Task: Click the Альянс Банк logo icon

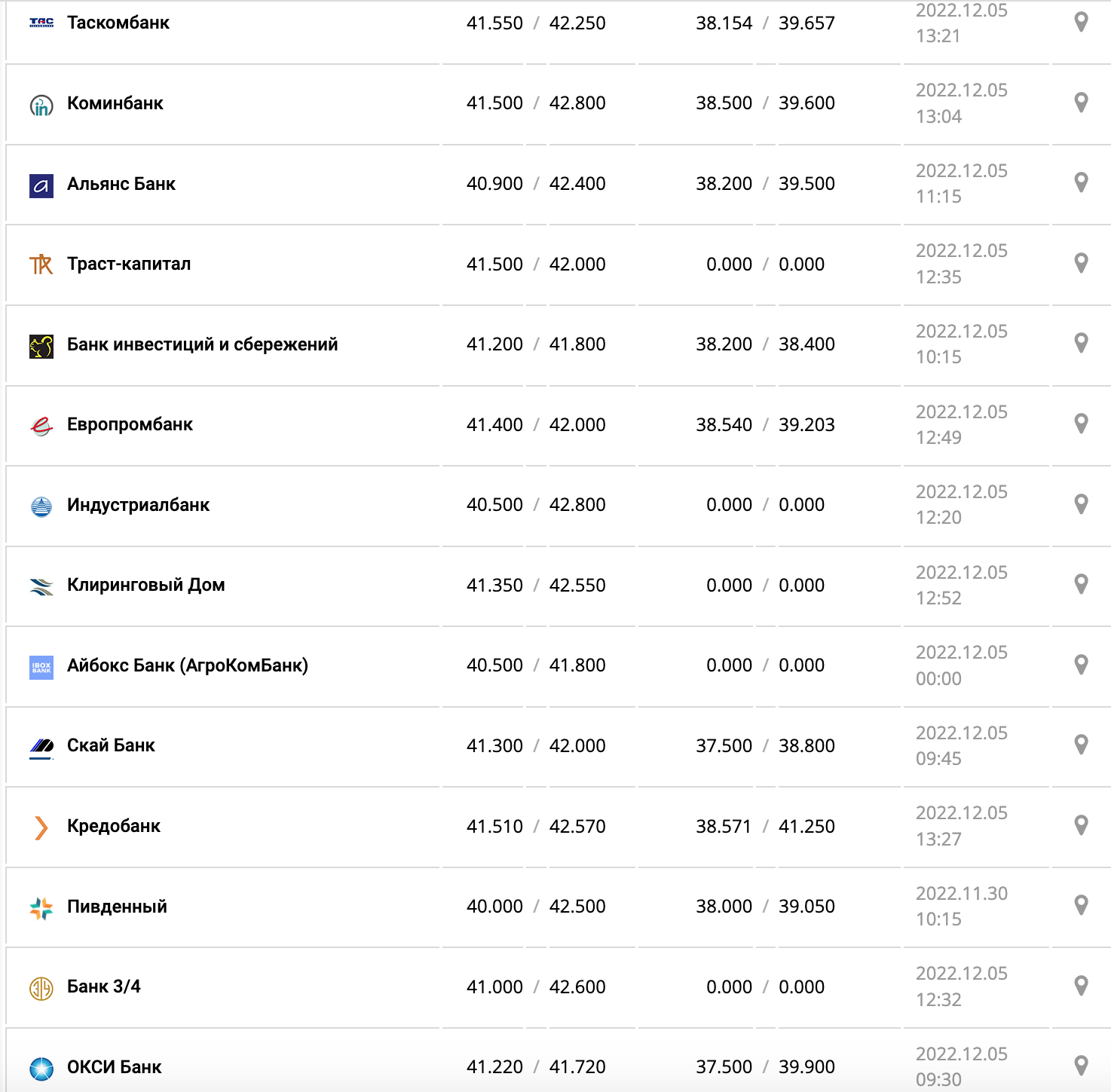Action: click(x=41, y=185)
